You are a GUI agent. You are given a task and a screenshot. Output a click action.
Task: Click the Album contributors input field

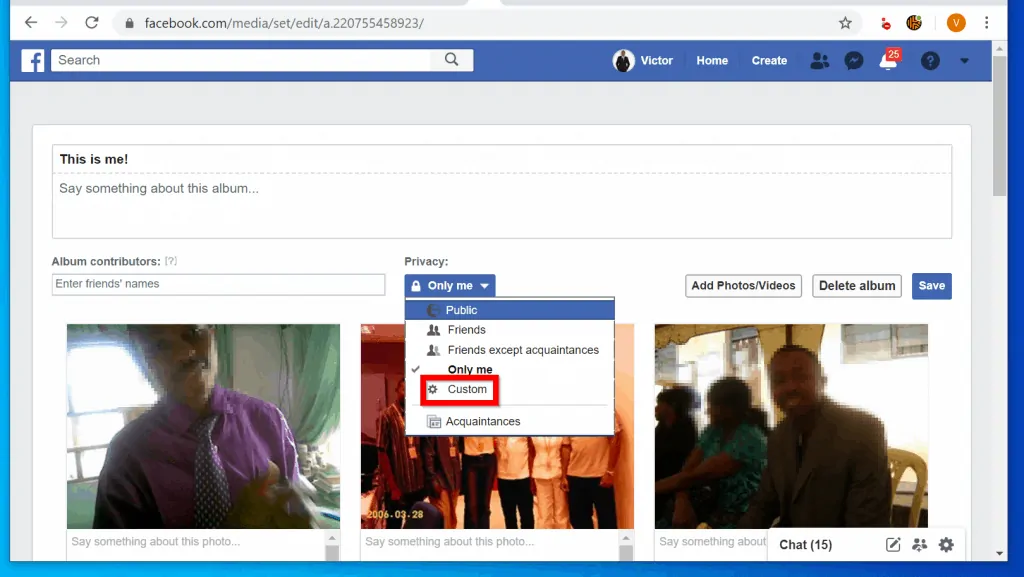218,285
